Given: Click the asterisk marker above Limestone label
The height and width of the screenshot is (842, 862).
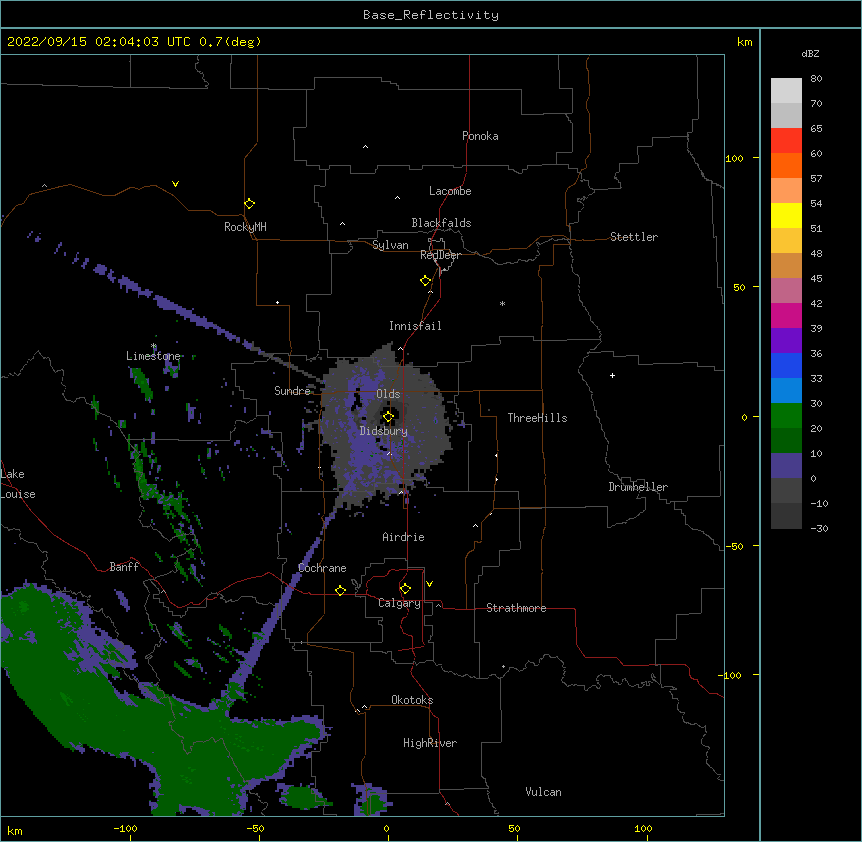Looking at the screenshot, I should pyautogui.click(x=154, y=346).
